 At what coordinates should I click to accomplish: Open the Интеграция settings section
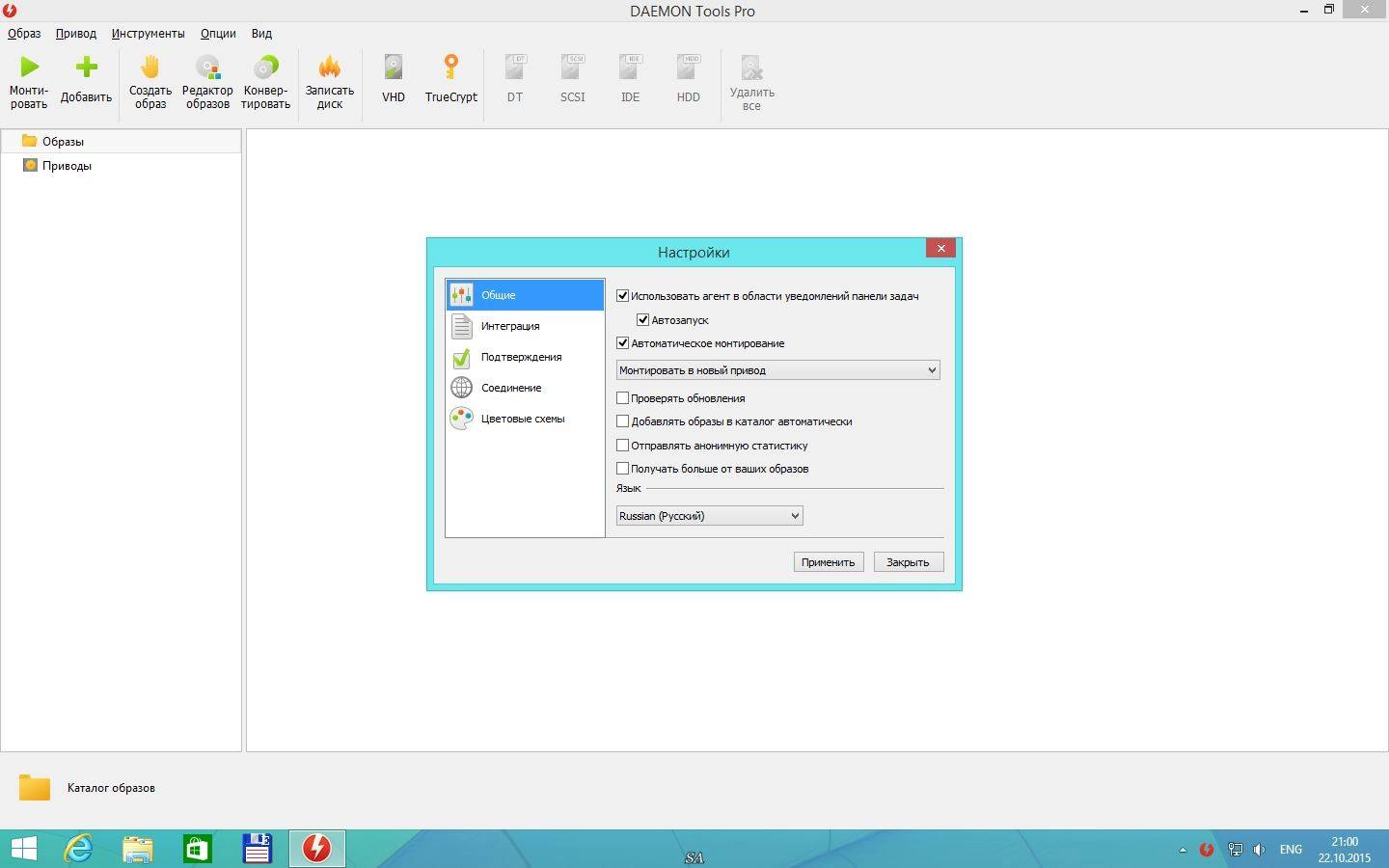[x=525, y=326]
